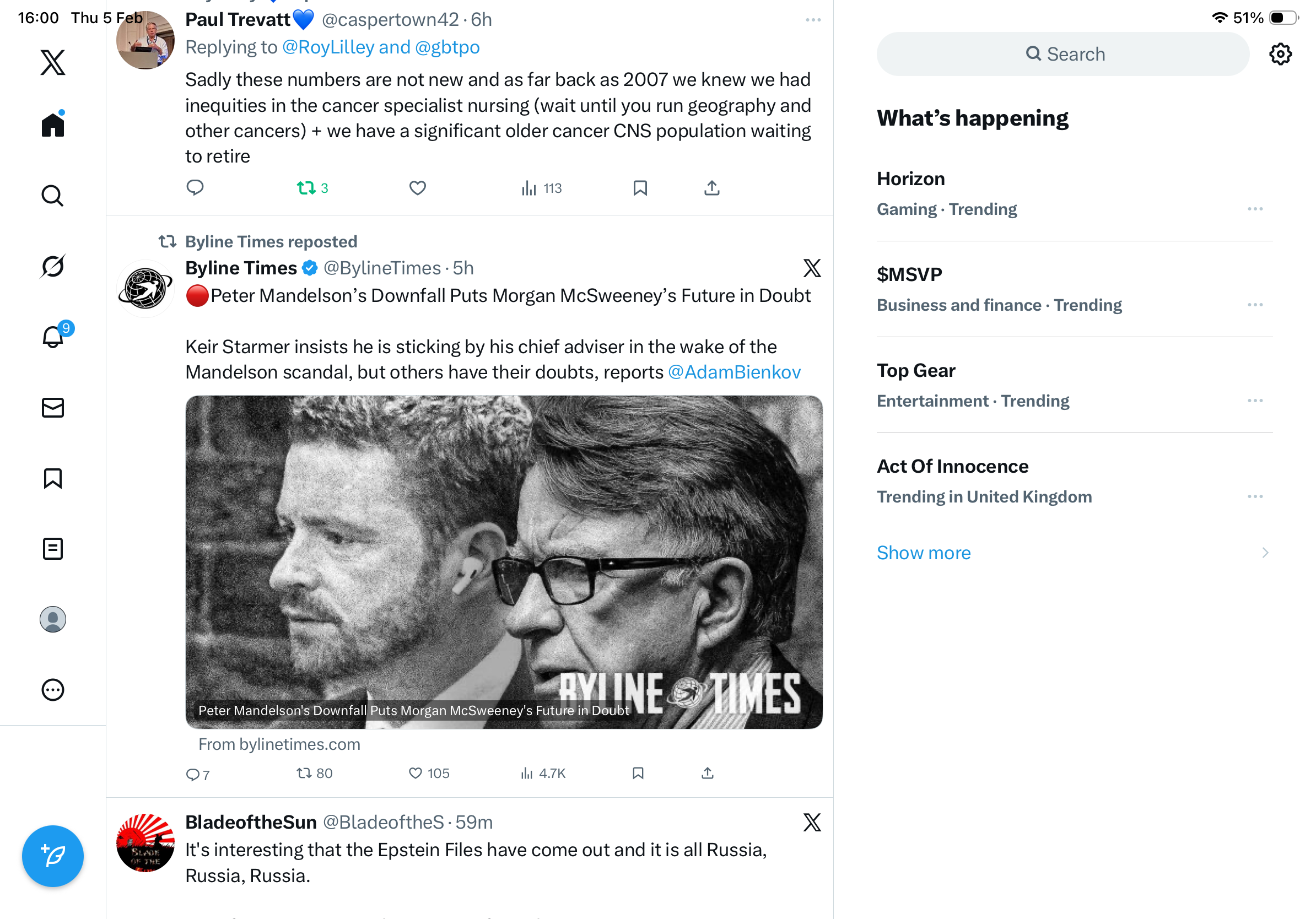This screenshot has height=919, width=1316.
Task: Click the Search input field
Action: click(1062, 55)
